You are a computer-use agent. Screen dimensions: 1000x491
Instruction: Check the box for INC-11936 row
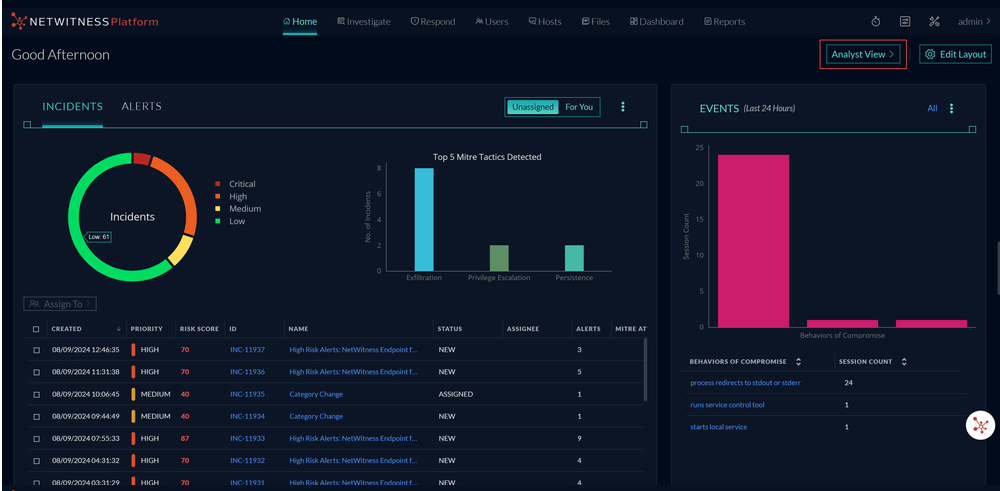pyautogui.click(x=36, y=372)
